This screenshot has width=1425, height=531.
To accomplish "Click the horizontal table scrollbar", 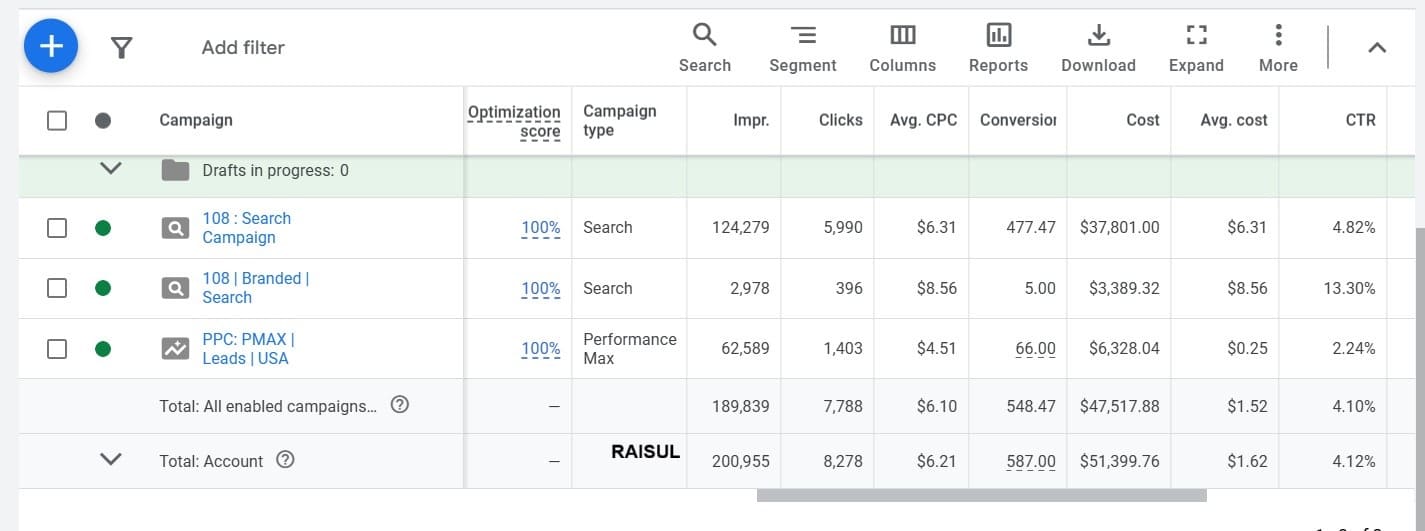I will coord(981,495).
